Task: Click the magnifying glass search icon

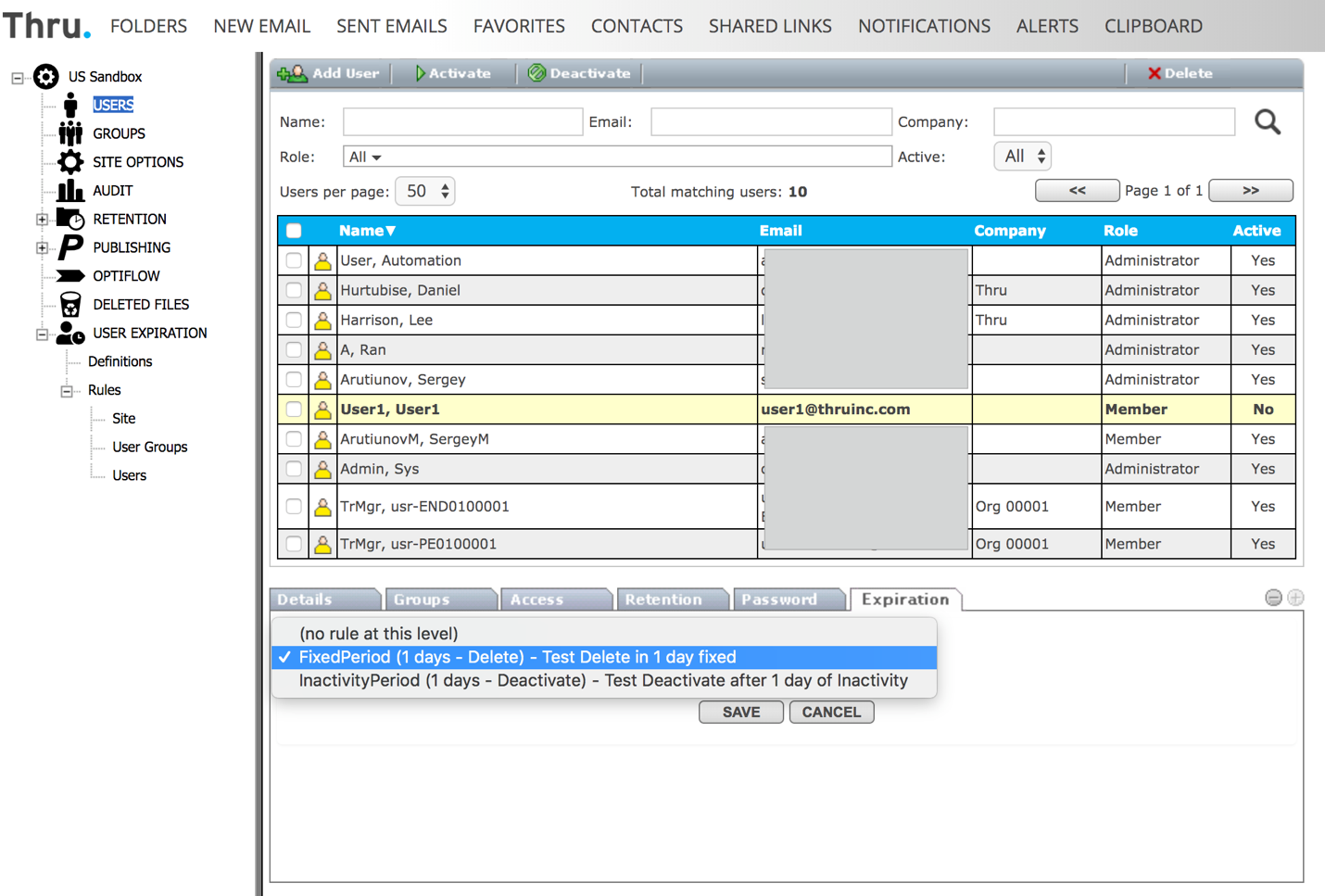Action: click(1267, 122)
